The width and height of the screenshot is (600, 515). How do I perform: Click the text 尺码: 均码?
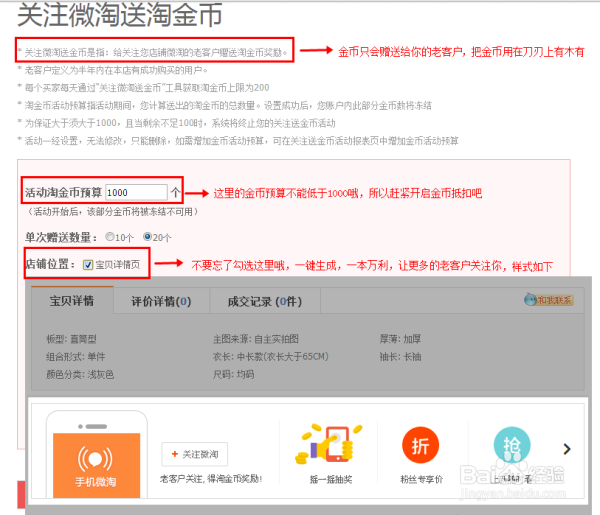pyautogui.click(x=233, y=375)
